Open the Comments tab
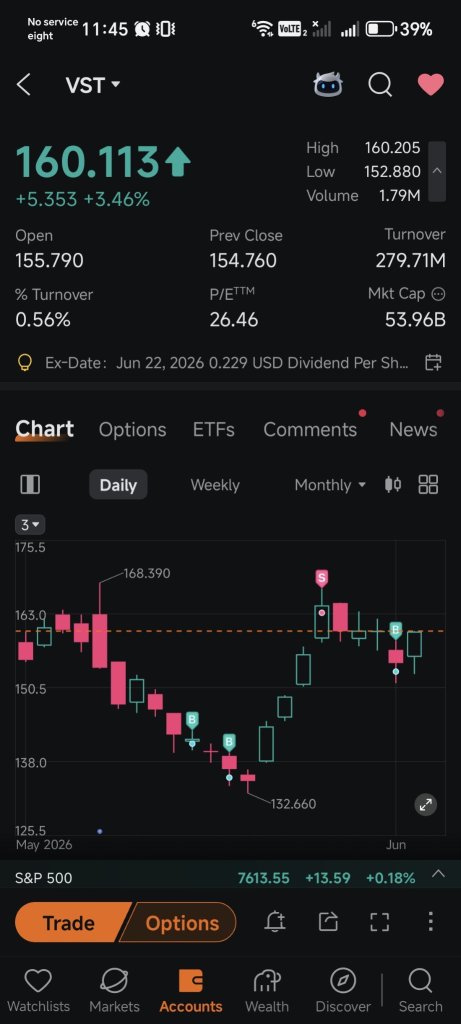461x1024 pixels. click(x=310, y=430)
